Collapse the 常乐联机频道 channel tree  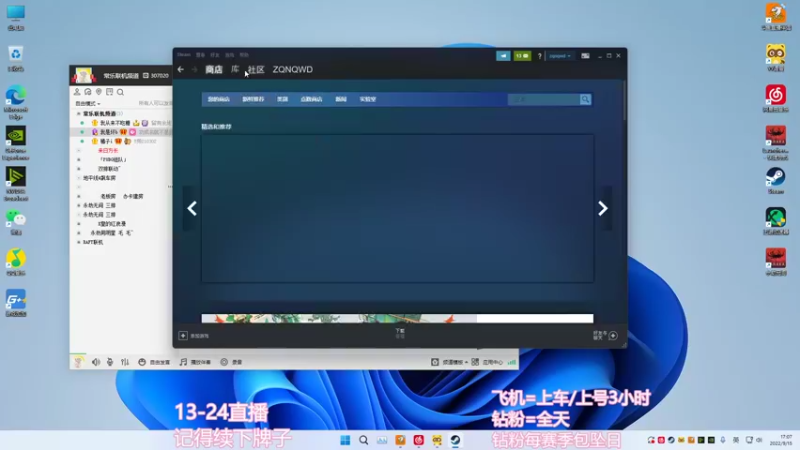(x=79, y=114)
